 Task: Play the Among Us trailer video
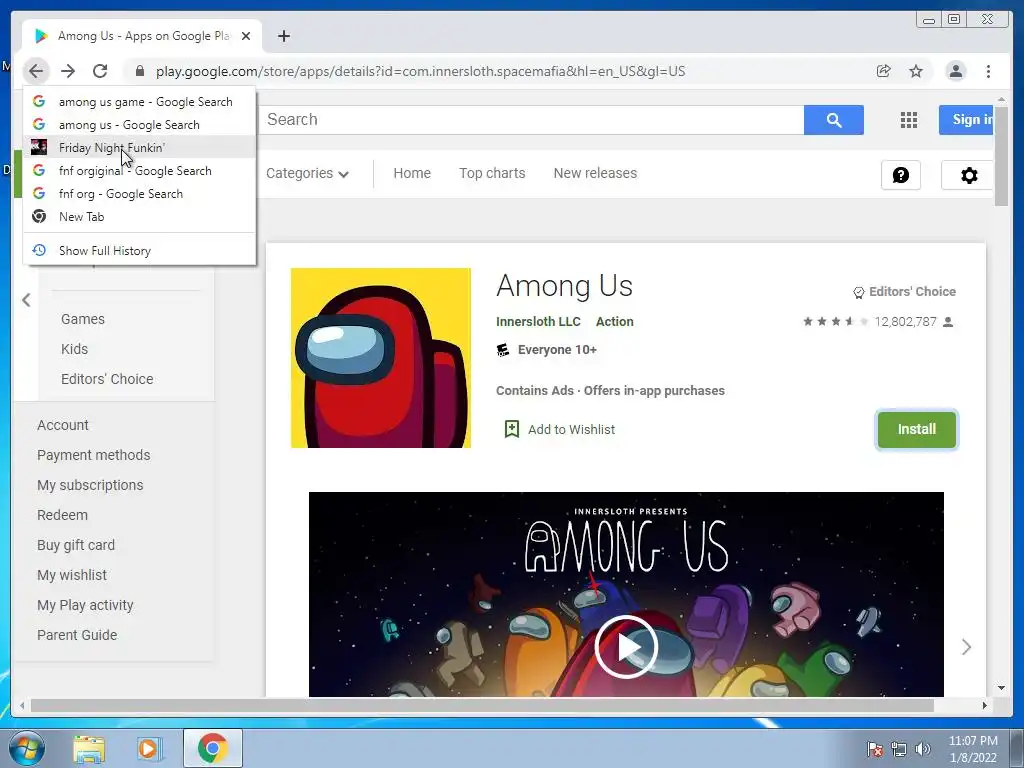[626, 647]
